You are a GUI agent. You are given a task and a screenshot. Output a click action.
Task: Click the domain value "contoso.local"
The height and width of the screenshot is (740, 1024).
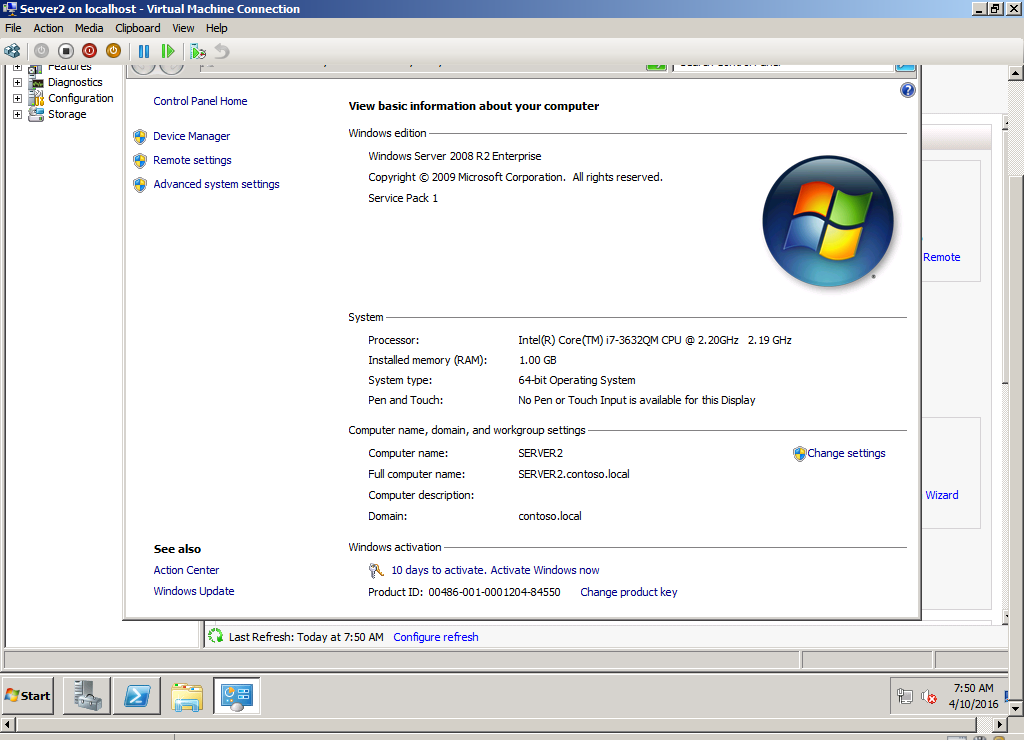pos(550,516)
